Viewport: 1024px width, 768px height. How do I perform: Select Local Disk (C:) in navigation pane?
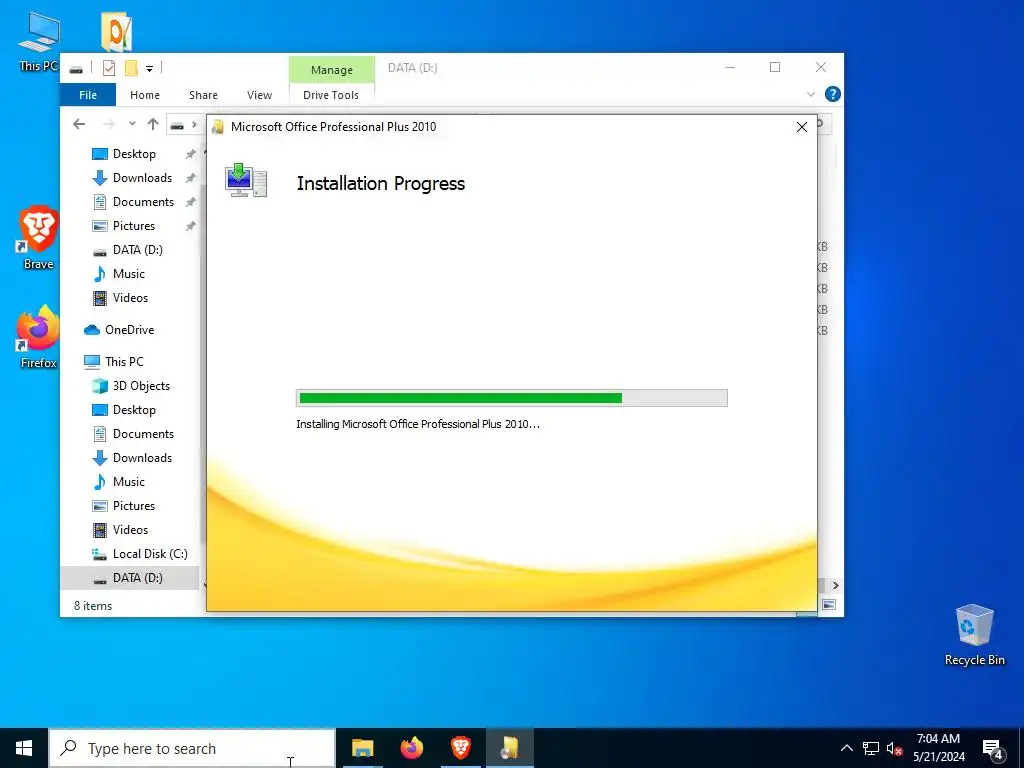coord(150,554)
